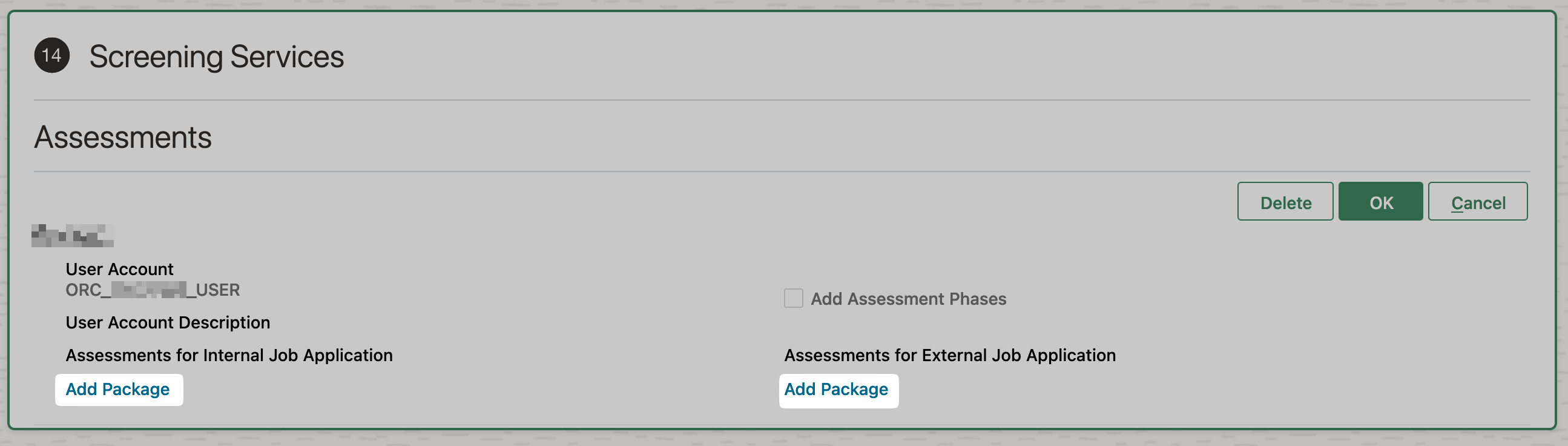The image size is (1568, 446).
Task: Click the divider line under Assessments heading
Action: pos(782,172)
